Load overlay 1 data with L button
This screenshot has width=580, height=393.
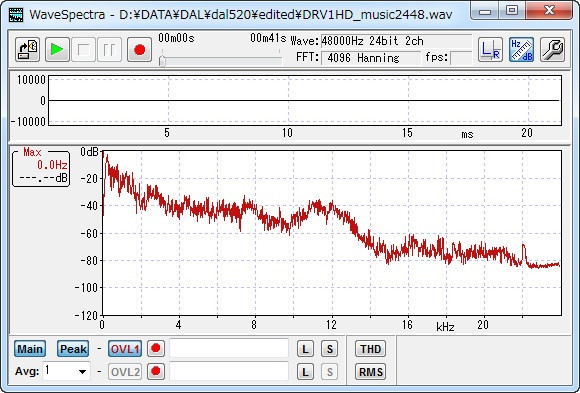point(305,349)
